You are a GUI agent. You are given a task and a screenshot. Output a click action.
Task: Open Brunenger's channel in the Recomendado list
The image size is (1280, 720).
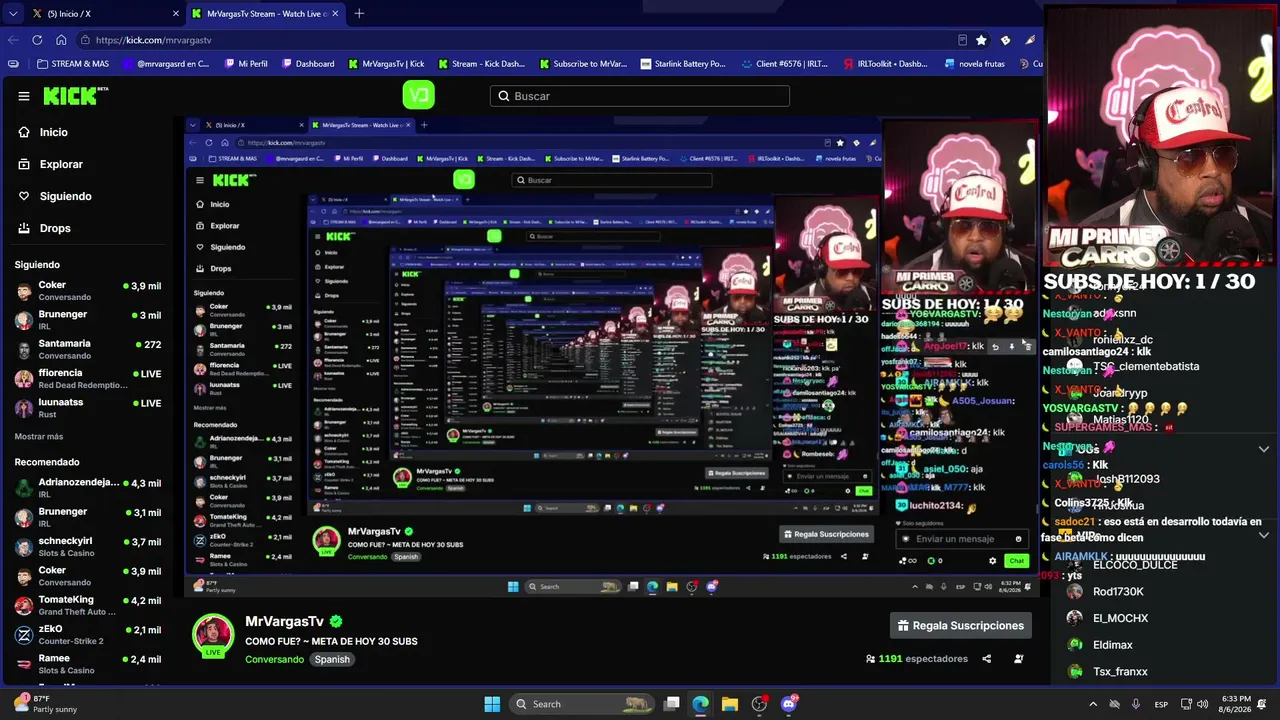(89, 517)
